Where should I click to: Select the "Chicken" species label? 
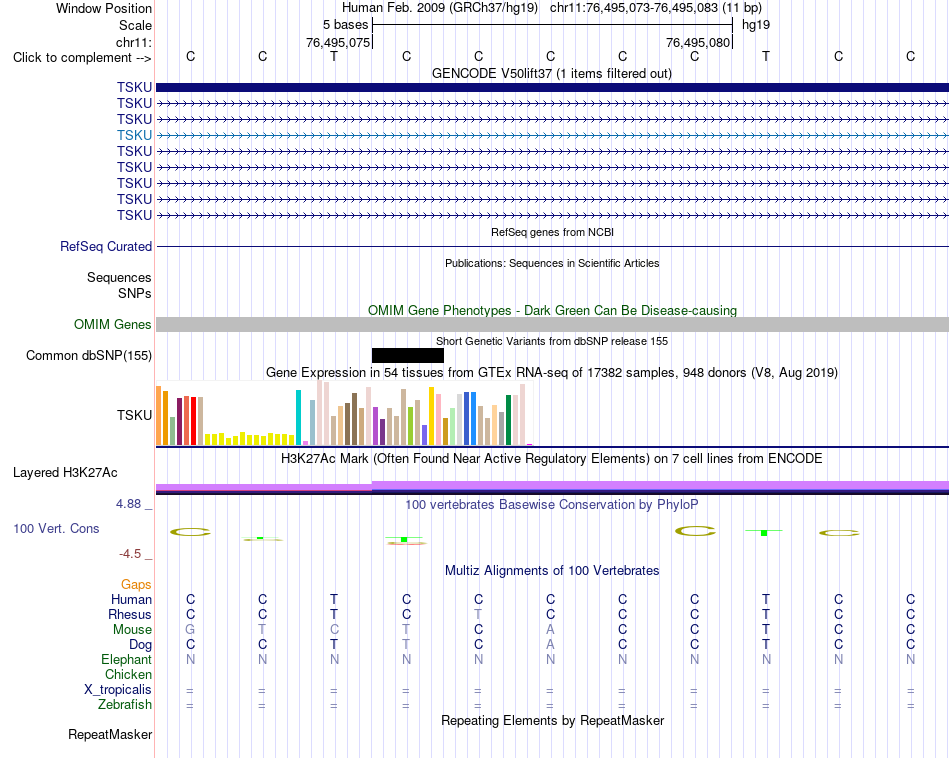click(128, 674)
